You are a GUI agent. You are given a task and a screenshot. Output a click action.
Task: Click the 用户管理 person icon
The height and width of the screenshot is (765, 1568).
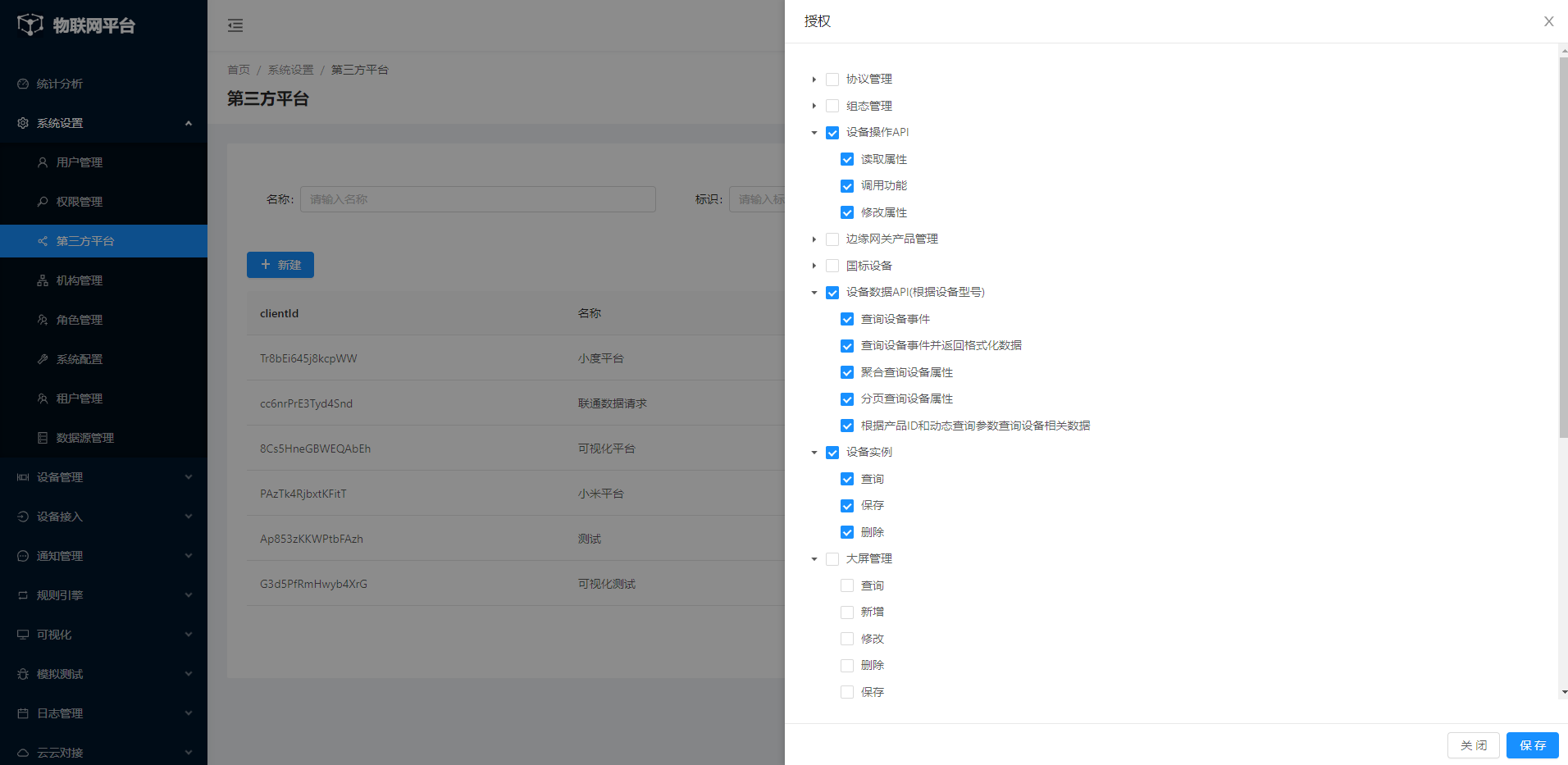tap(43, 162)
